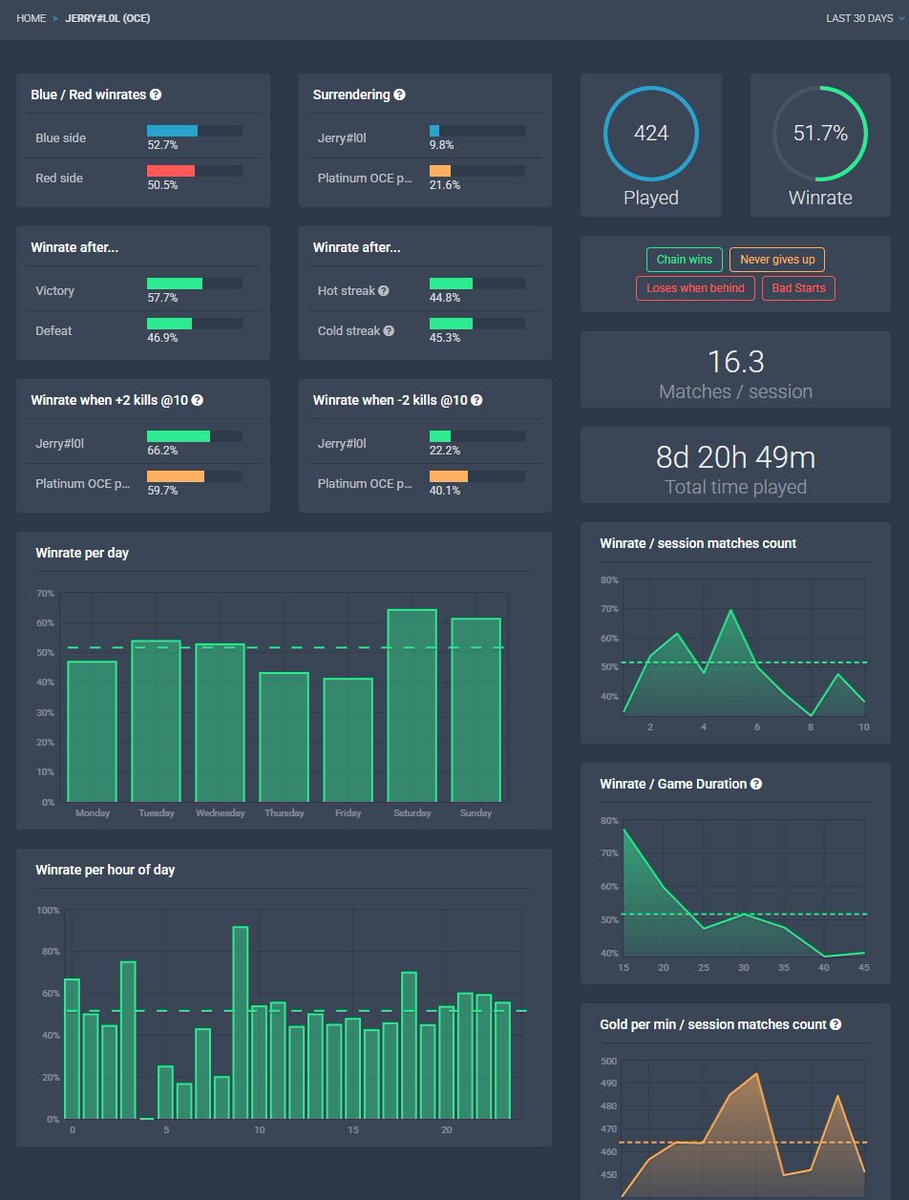This screenshot has width=909, height=1200.
Task: Click Jerry#l0l 66.2% bar under +2 kills
Action: coord(194,436)
